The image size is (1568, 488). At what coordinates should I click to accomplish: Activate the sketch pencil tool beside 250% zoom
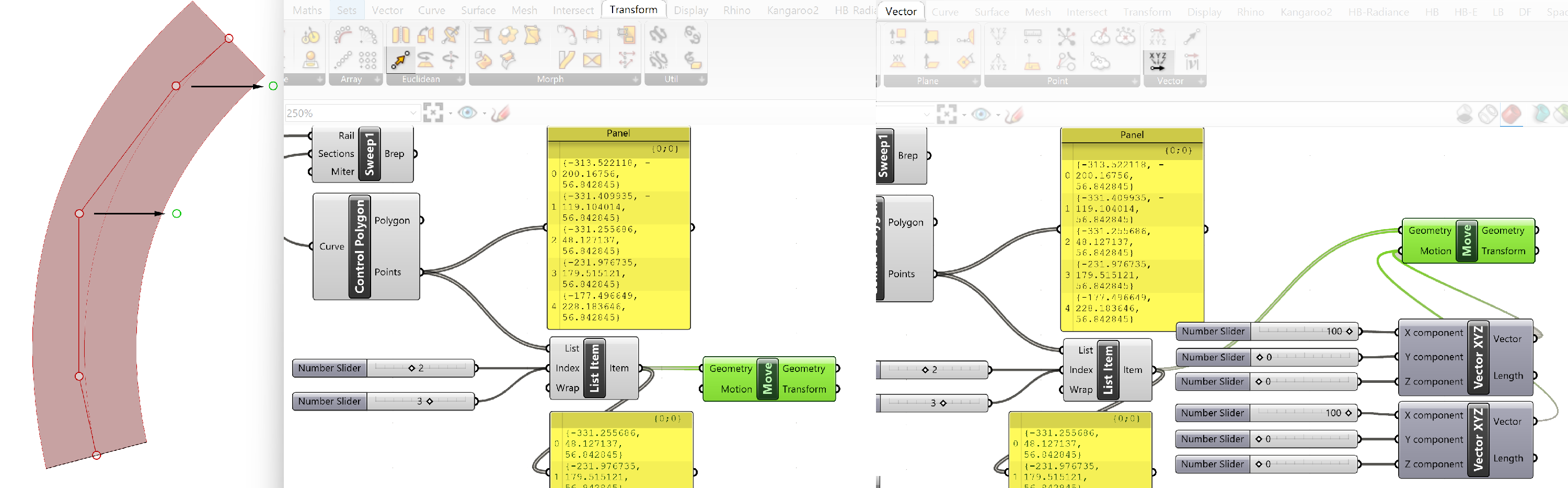(500, 114)
